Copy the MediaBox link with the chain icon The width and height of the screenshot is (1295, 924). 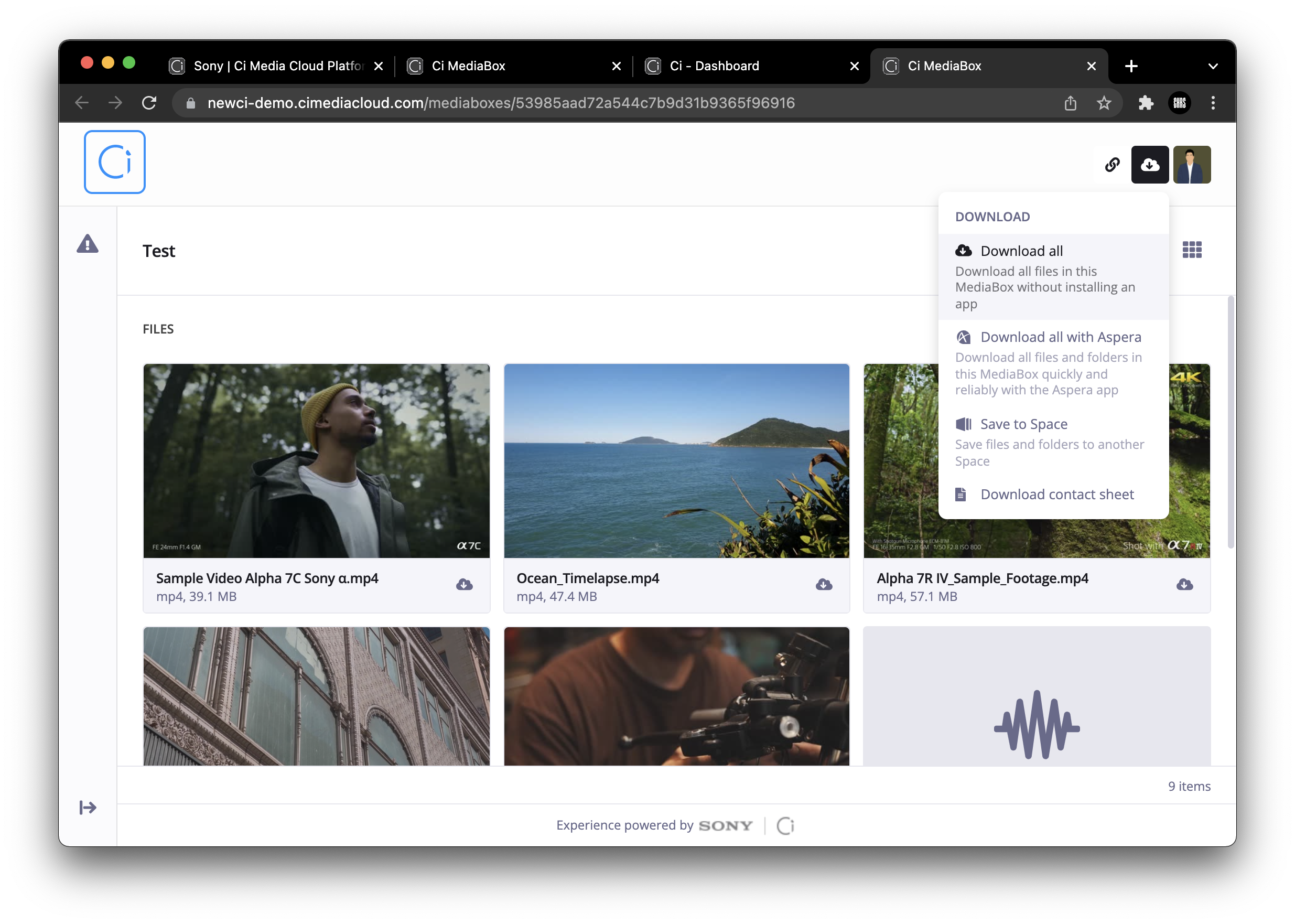[x=1112, y=165]
